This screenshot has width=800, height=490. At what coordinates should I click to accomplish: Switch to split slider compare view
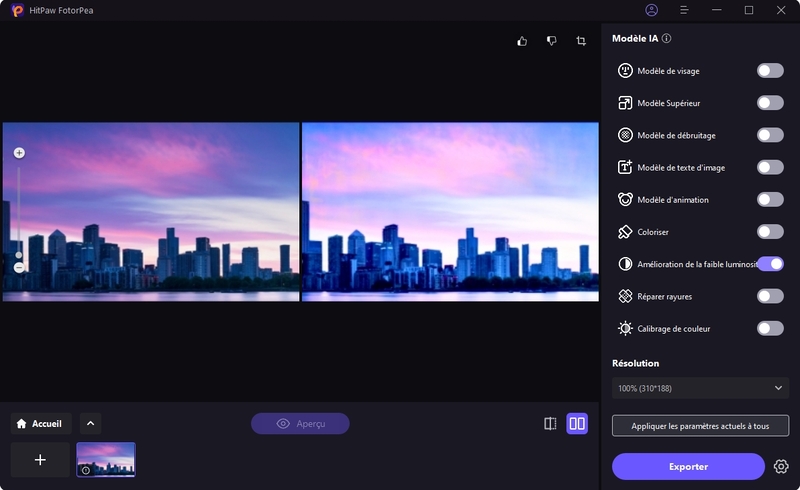point(550,424)
